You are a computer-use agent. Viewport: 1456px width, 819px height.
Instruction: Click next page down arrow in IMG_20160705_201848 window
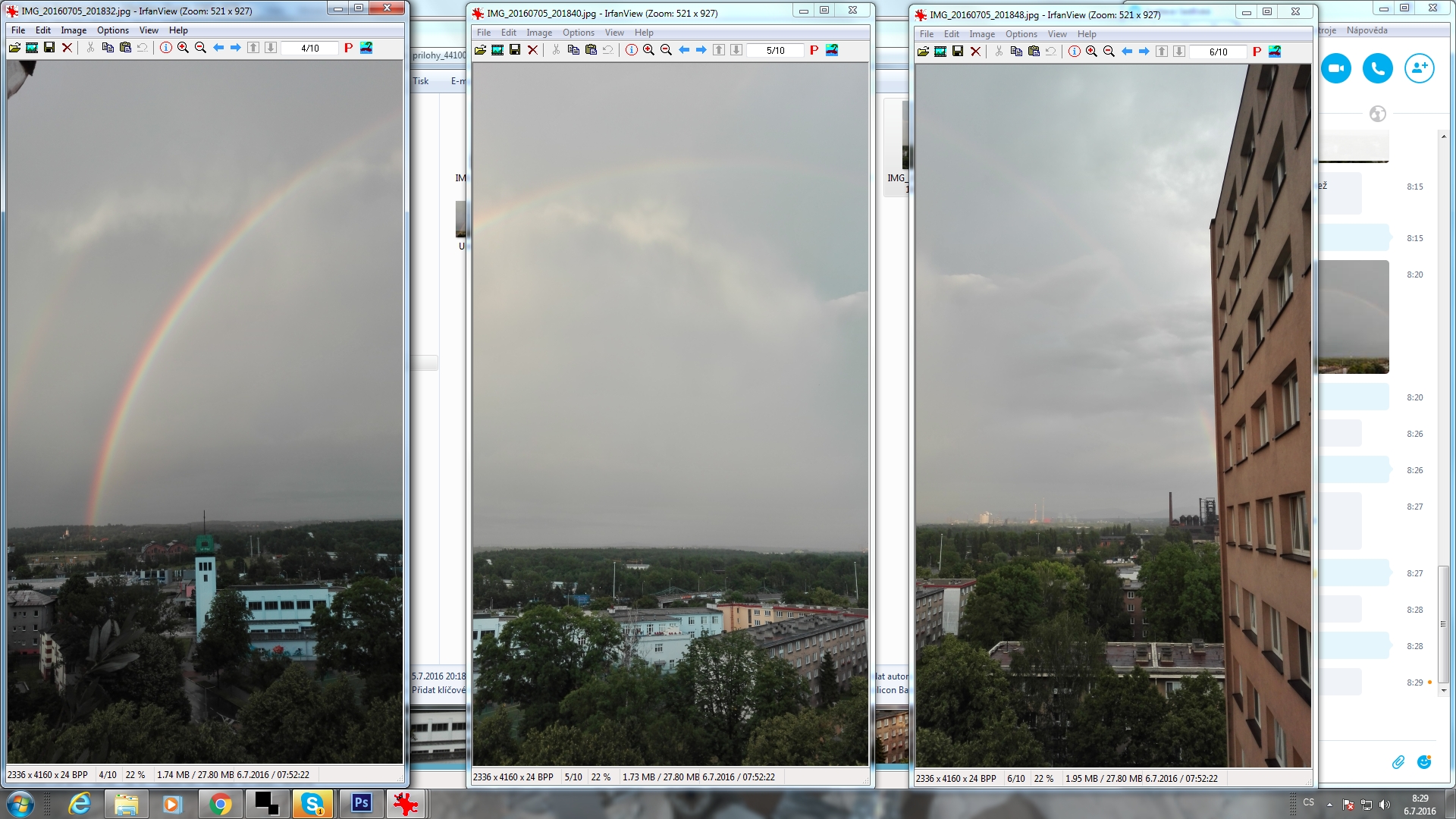click(x=1179, y=52)
